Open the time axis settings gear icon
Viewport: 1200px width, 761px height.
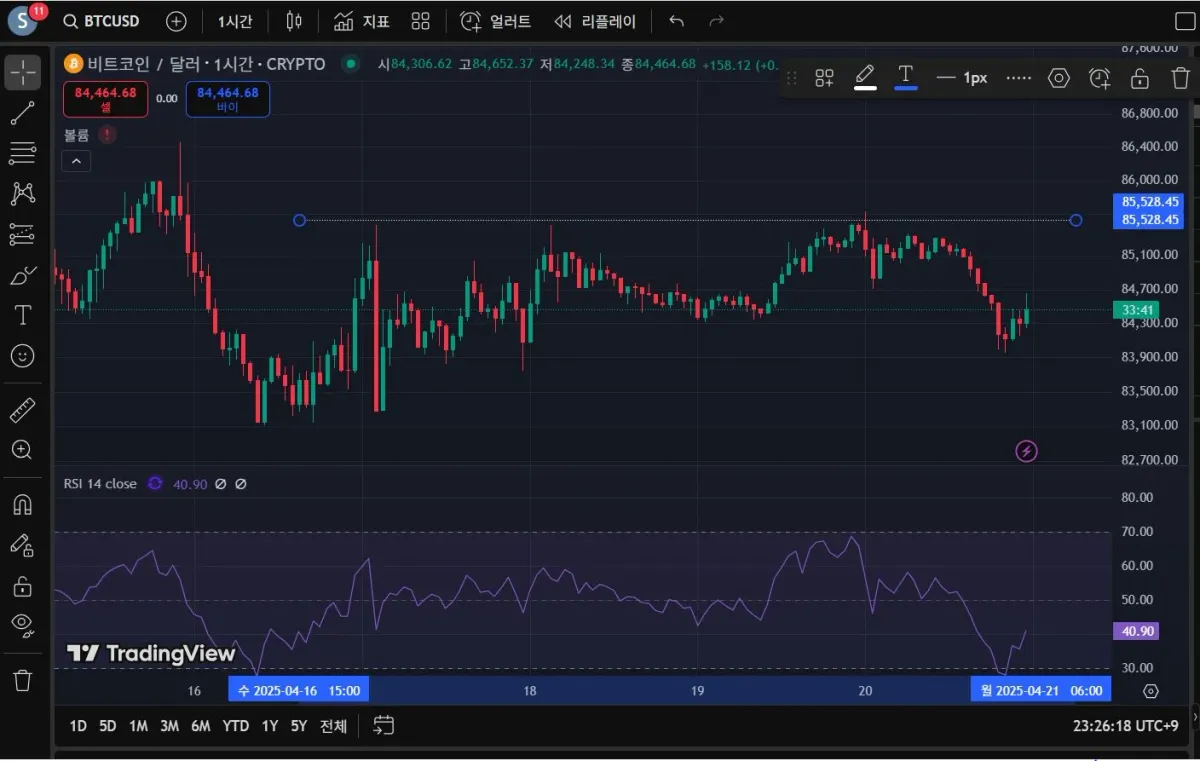pos(1151,691)
